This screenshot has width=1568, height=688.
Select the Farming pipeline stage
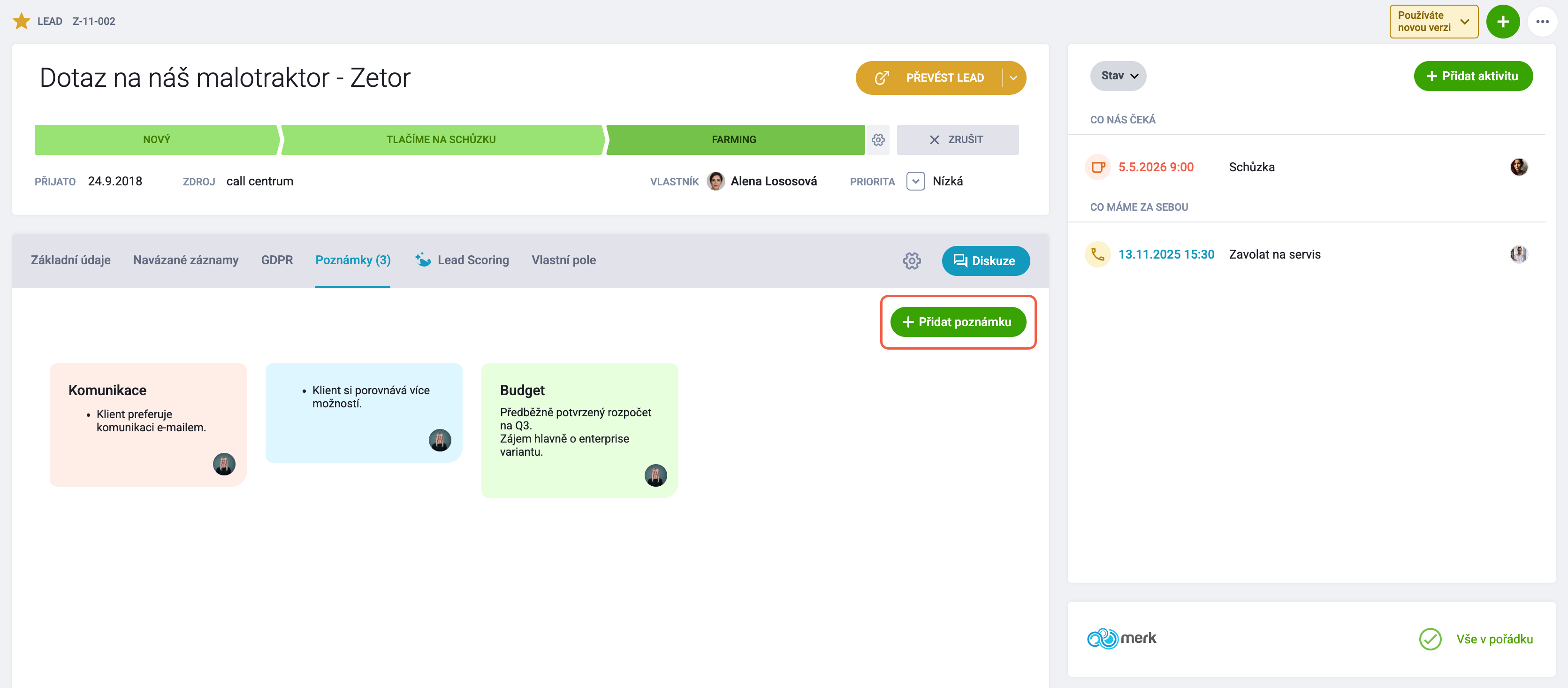[734, 139]
